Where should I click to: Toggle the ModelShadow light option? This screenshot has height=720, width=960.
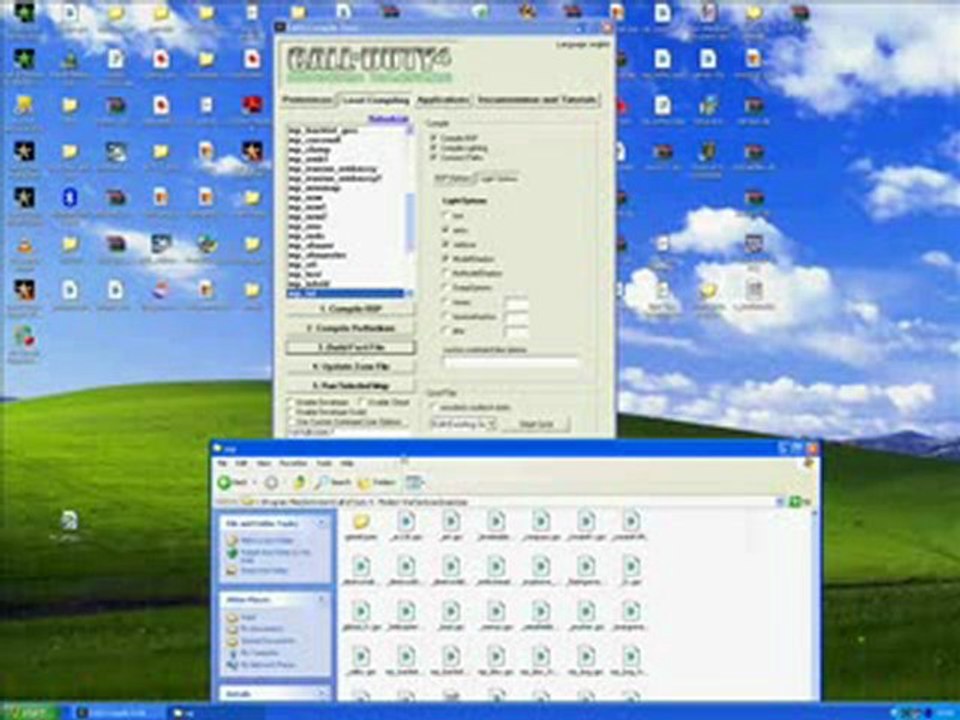[x=445, y=258]
